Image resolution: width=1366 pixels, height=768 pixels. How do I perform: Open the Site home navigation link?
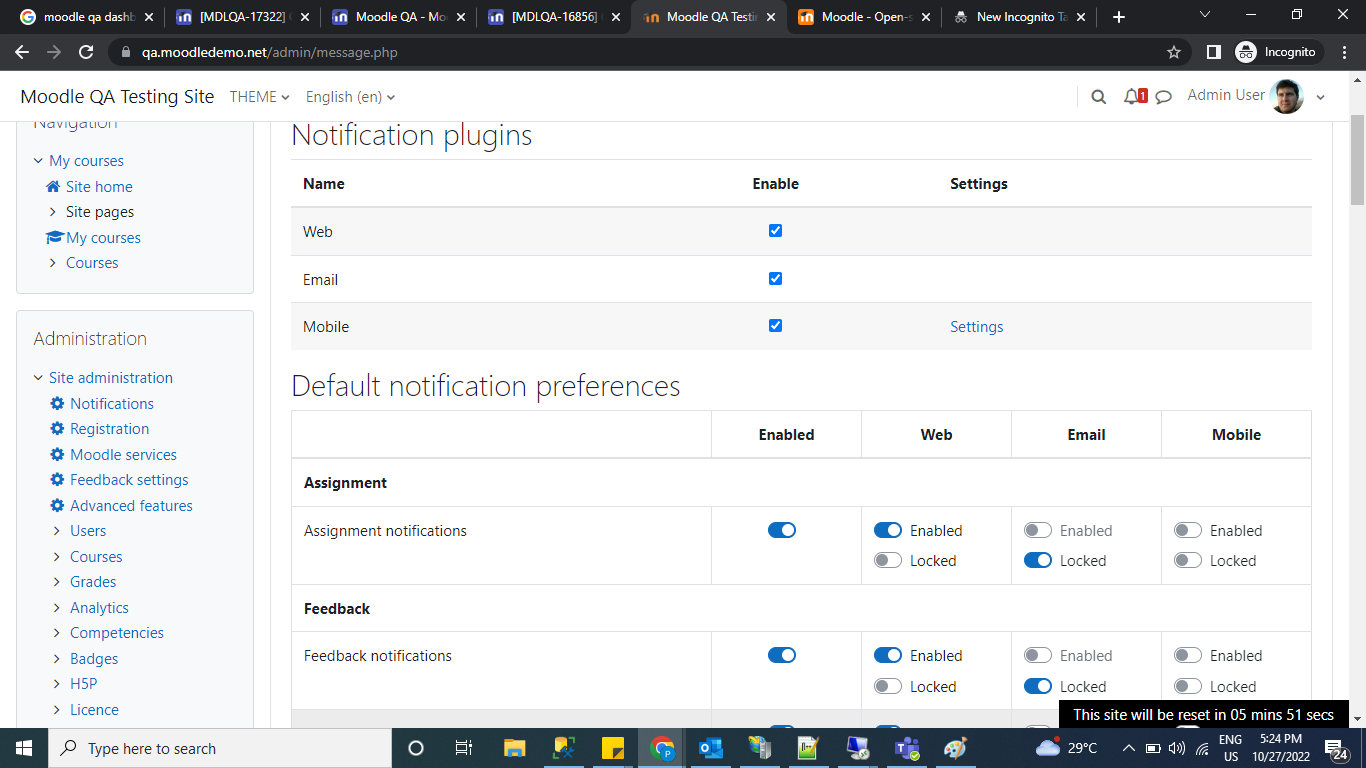99,186
